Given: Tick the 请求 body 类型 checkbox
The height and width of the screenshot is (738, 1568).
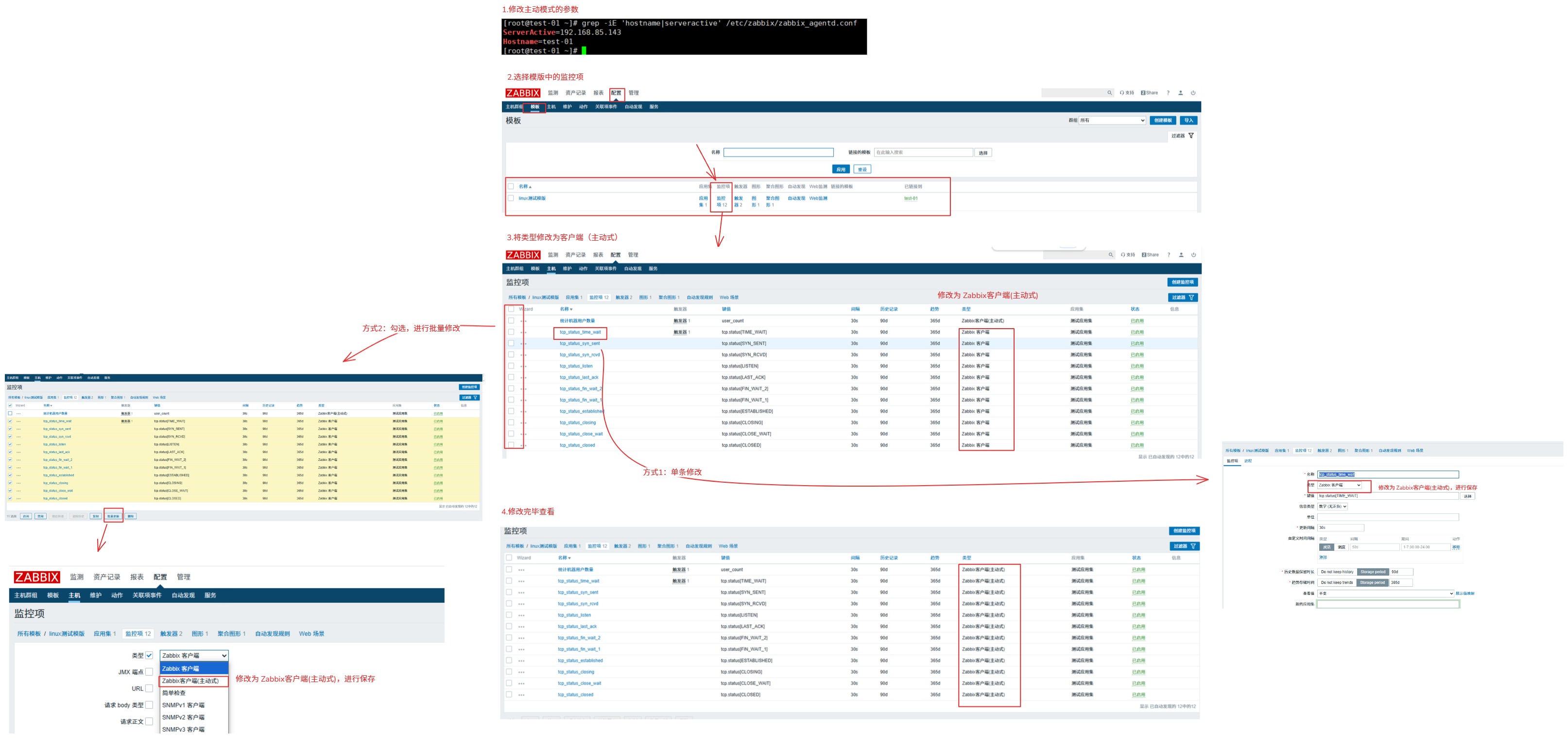Looking at the screenshot, I should coord(149,705).
